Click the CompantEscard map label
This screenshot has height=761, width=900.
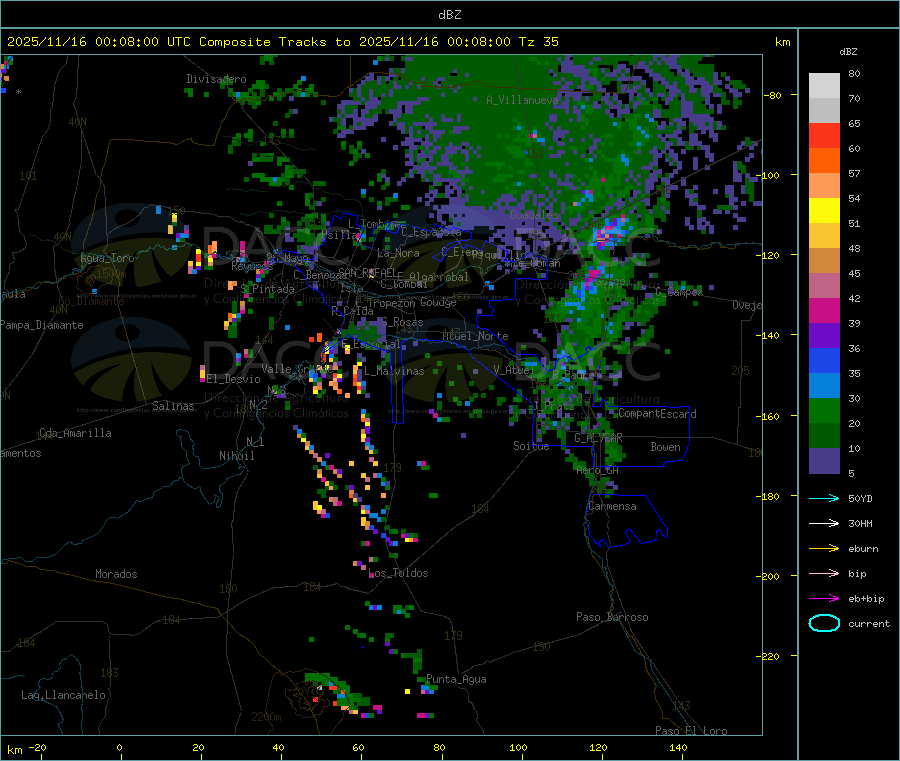coord(657,413)
